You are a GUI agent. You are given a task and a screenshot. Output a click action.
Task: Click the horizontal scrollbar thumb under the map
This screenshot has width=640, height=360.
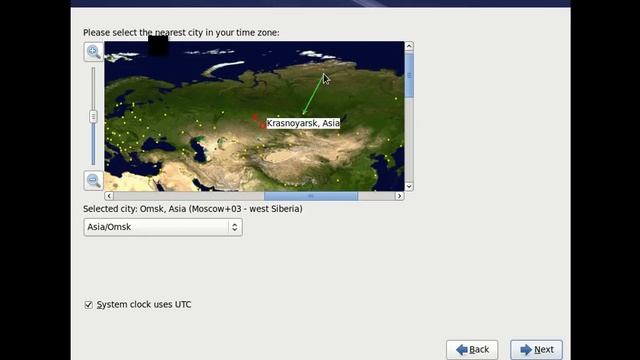pyautogui.click(x=311, y=196)
